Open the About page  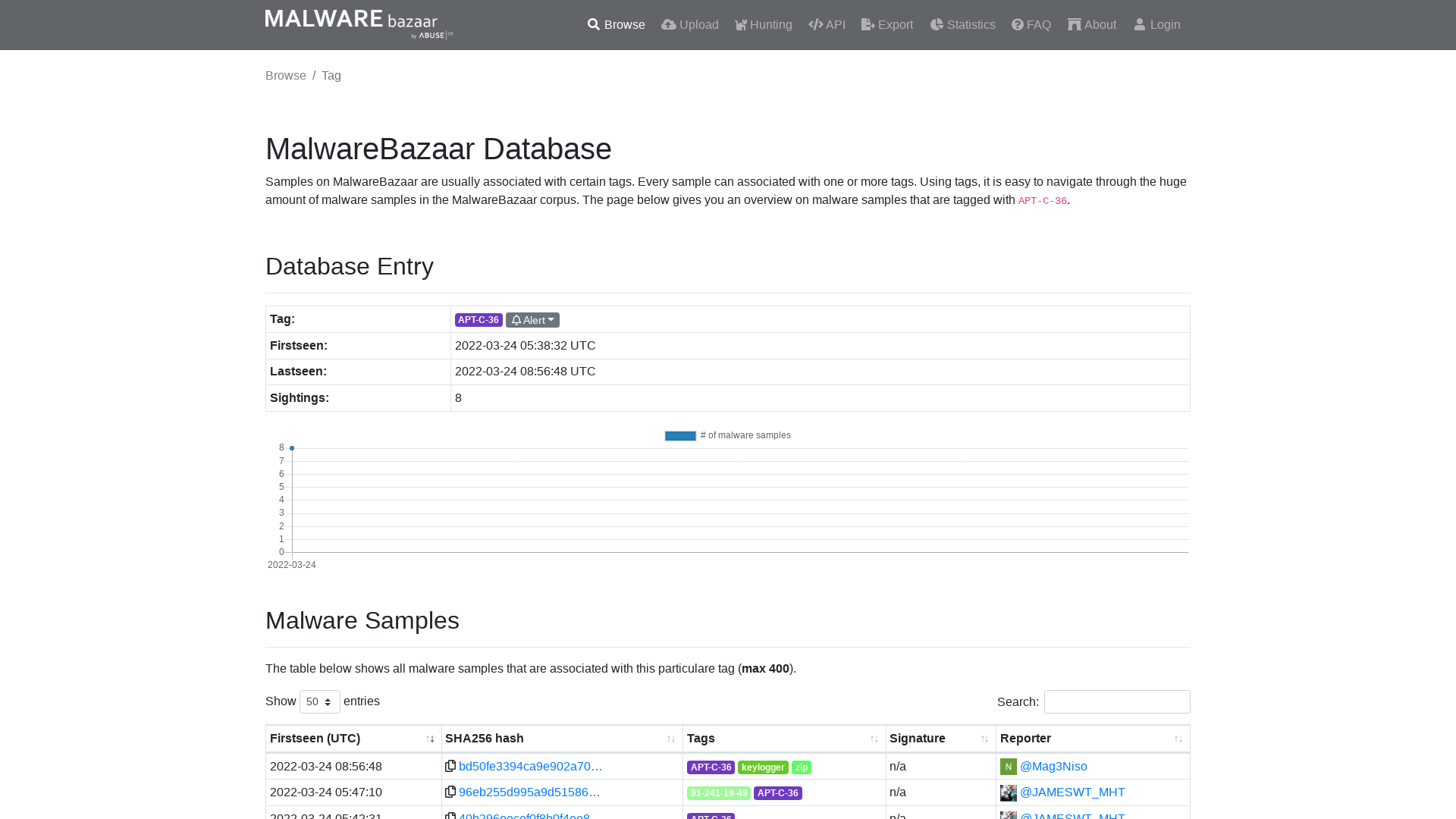(x=1092, y=25)
